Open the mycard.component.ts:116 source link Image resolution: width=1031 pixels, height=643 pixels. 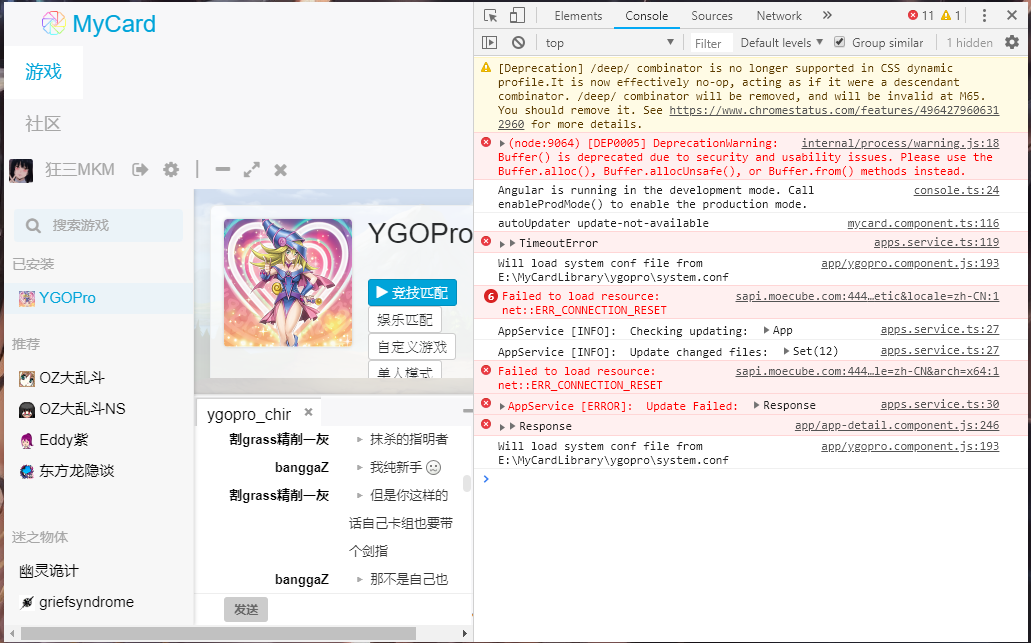(923, 224)
